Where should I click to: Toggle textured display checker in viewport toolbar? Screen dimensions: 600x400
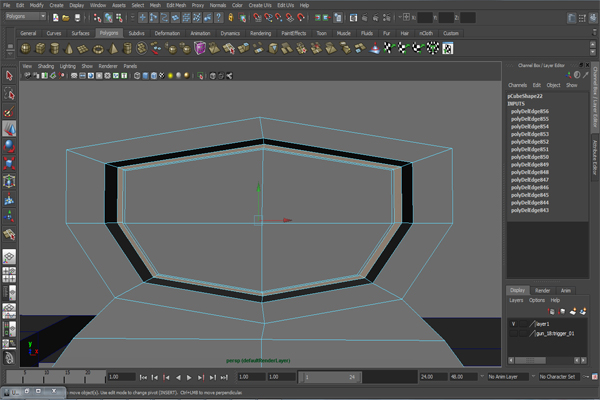[x=162, y=76]
